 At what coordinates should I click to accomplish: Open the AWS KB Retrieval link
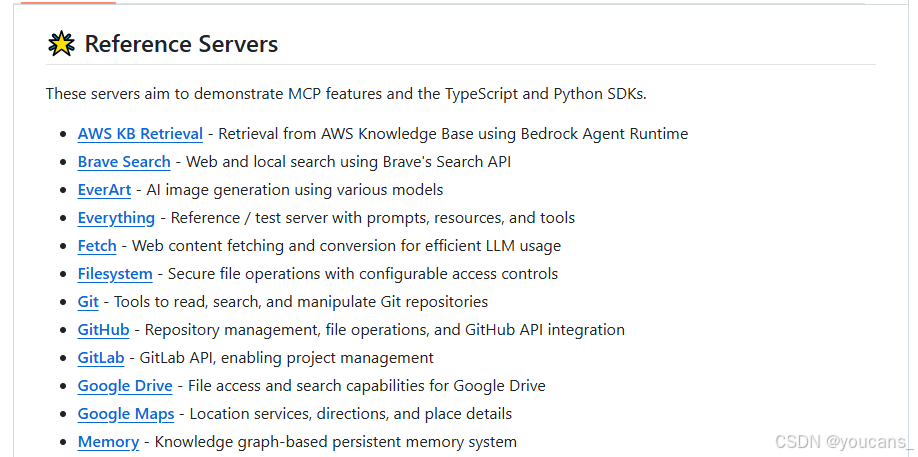pyautogui.click(x=140, y=134)
